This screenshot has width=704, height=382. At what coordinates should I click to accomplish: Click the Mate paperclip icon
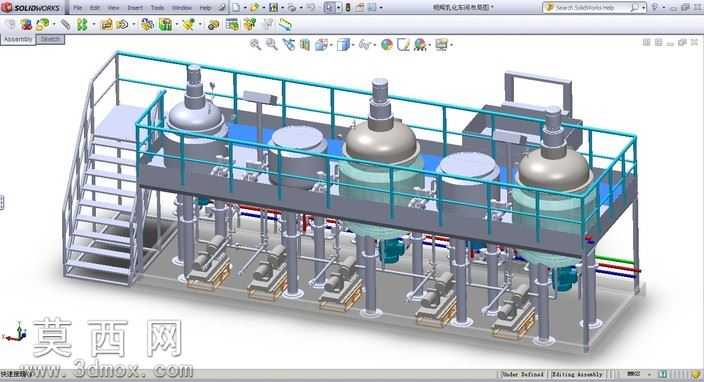66,24
